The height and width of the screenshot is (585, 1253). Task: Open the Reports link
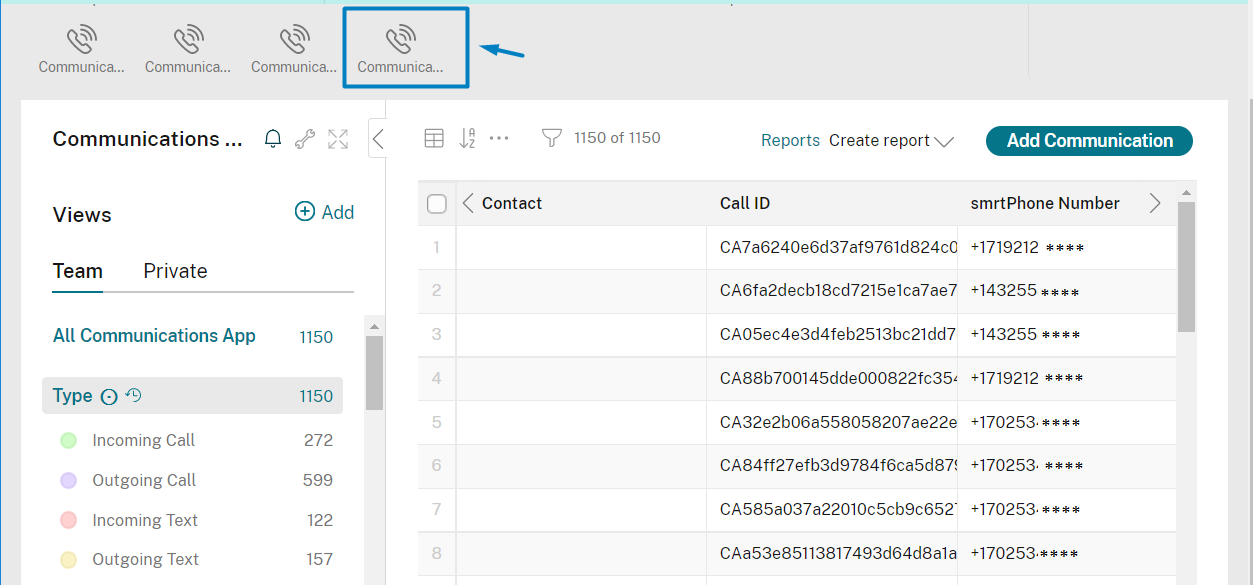pos(790,141)
